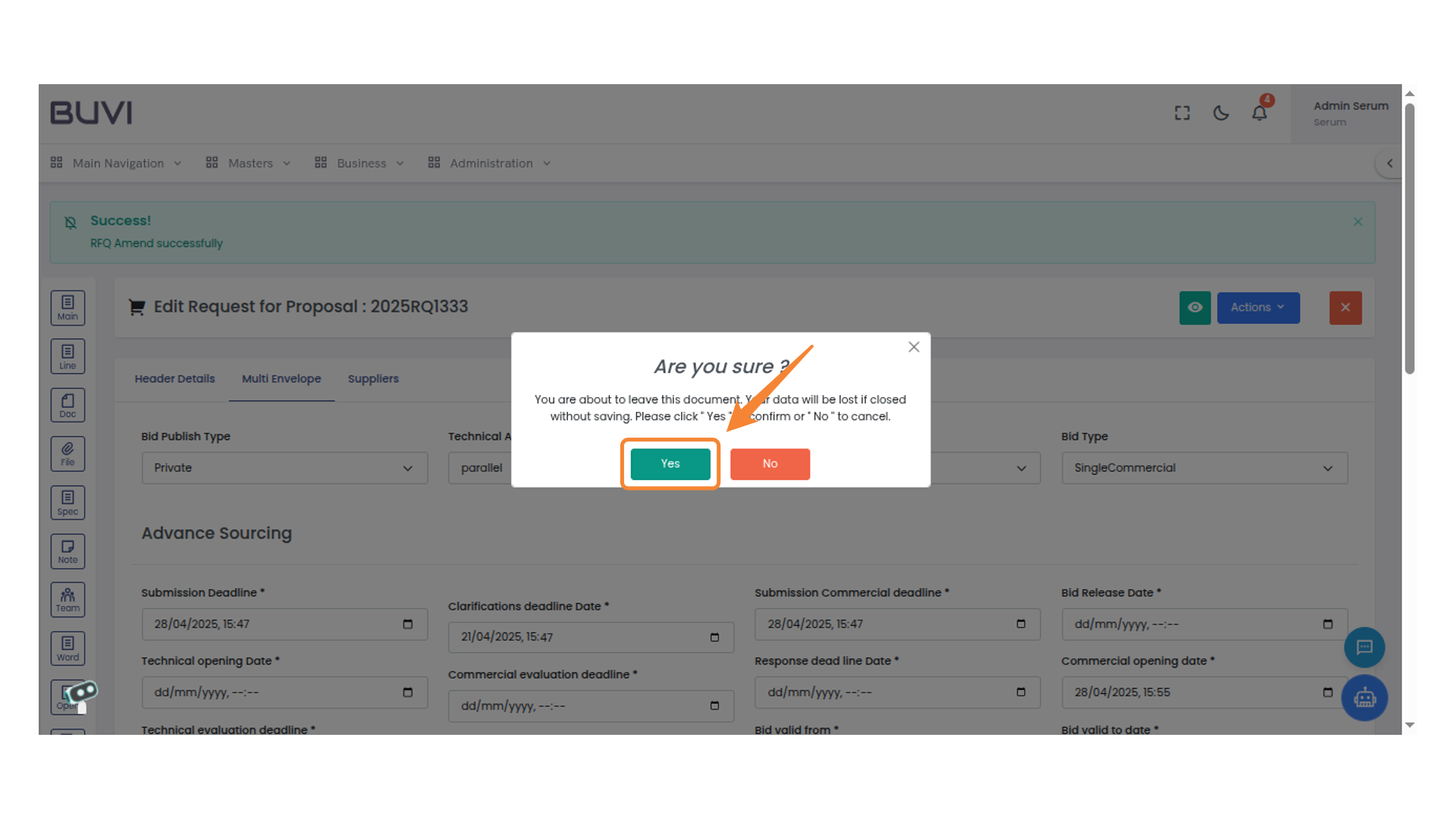Open the Note icon in the sidebar
The height and width of the screenshot is (819, 1456).
click(67, 551)
